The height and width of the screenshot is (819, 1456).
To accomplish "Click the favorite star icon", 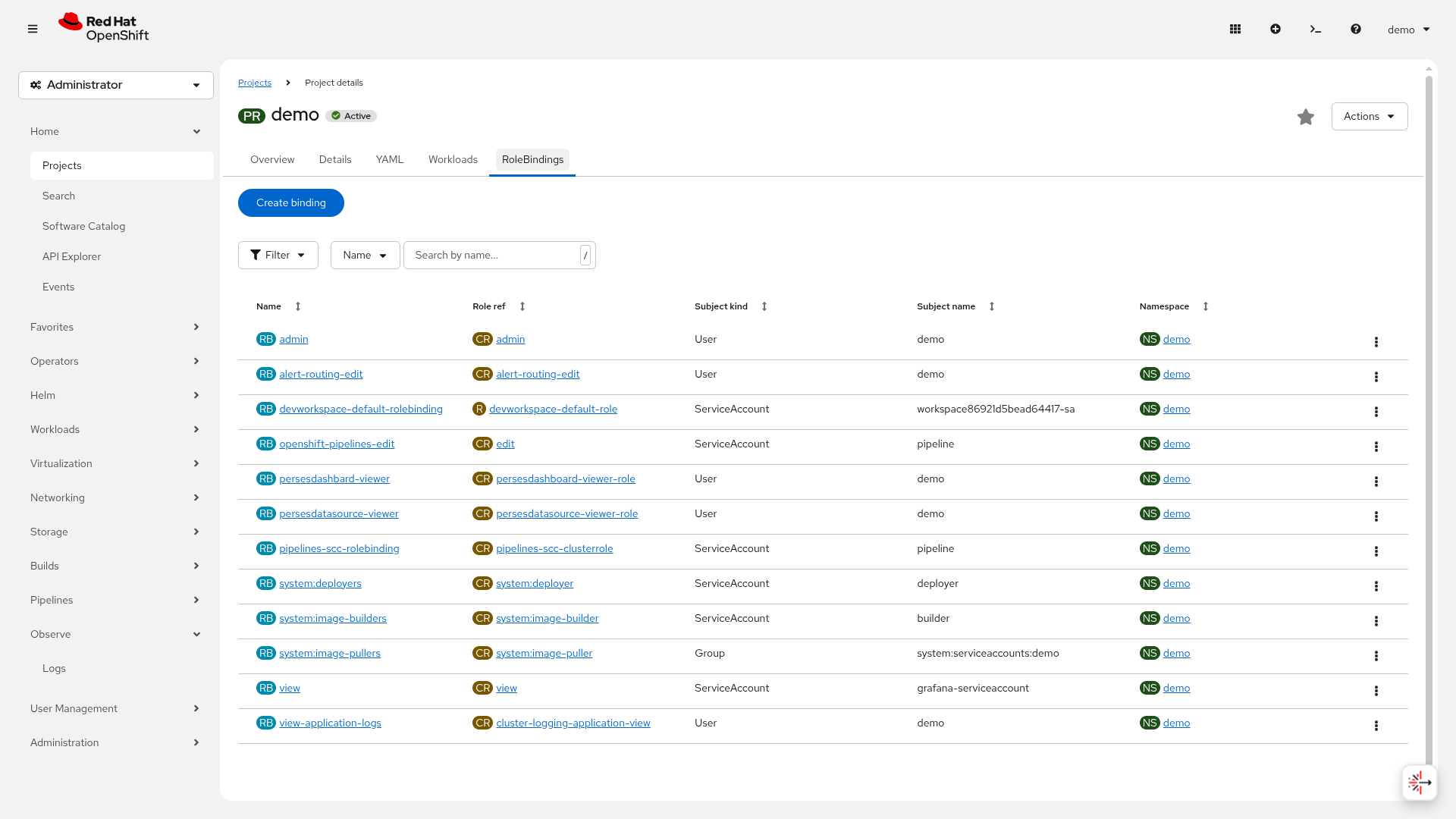I will point(1305,117).
